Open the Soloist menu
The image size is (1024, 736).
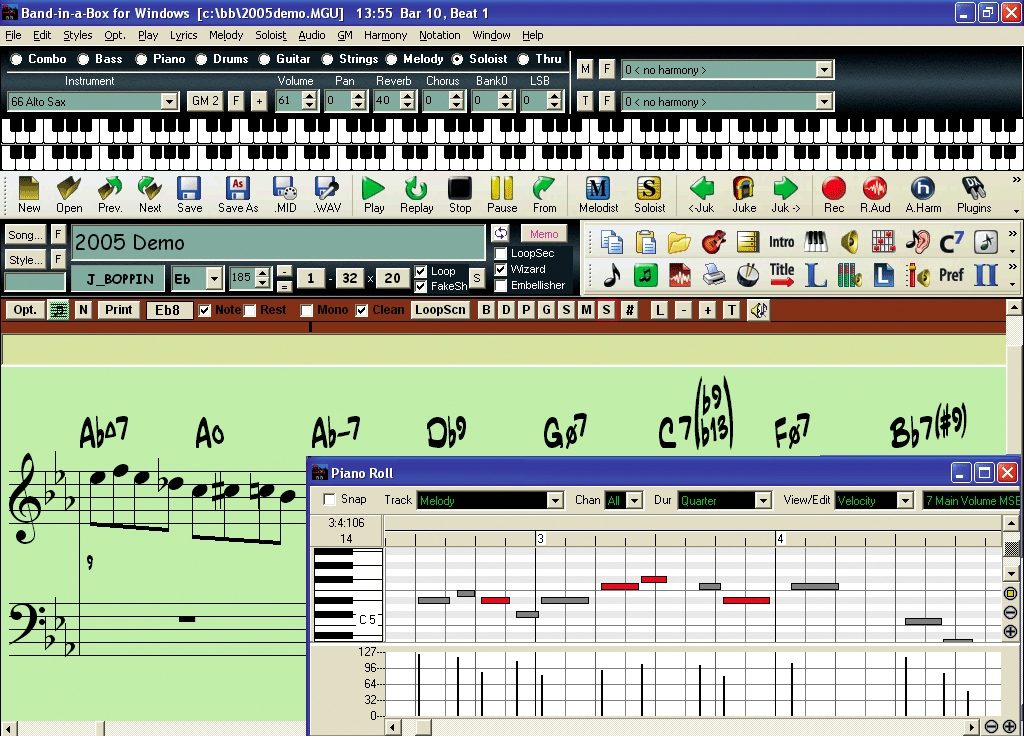coord(270,35)
